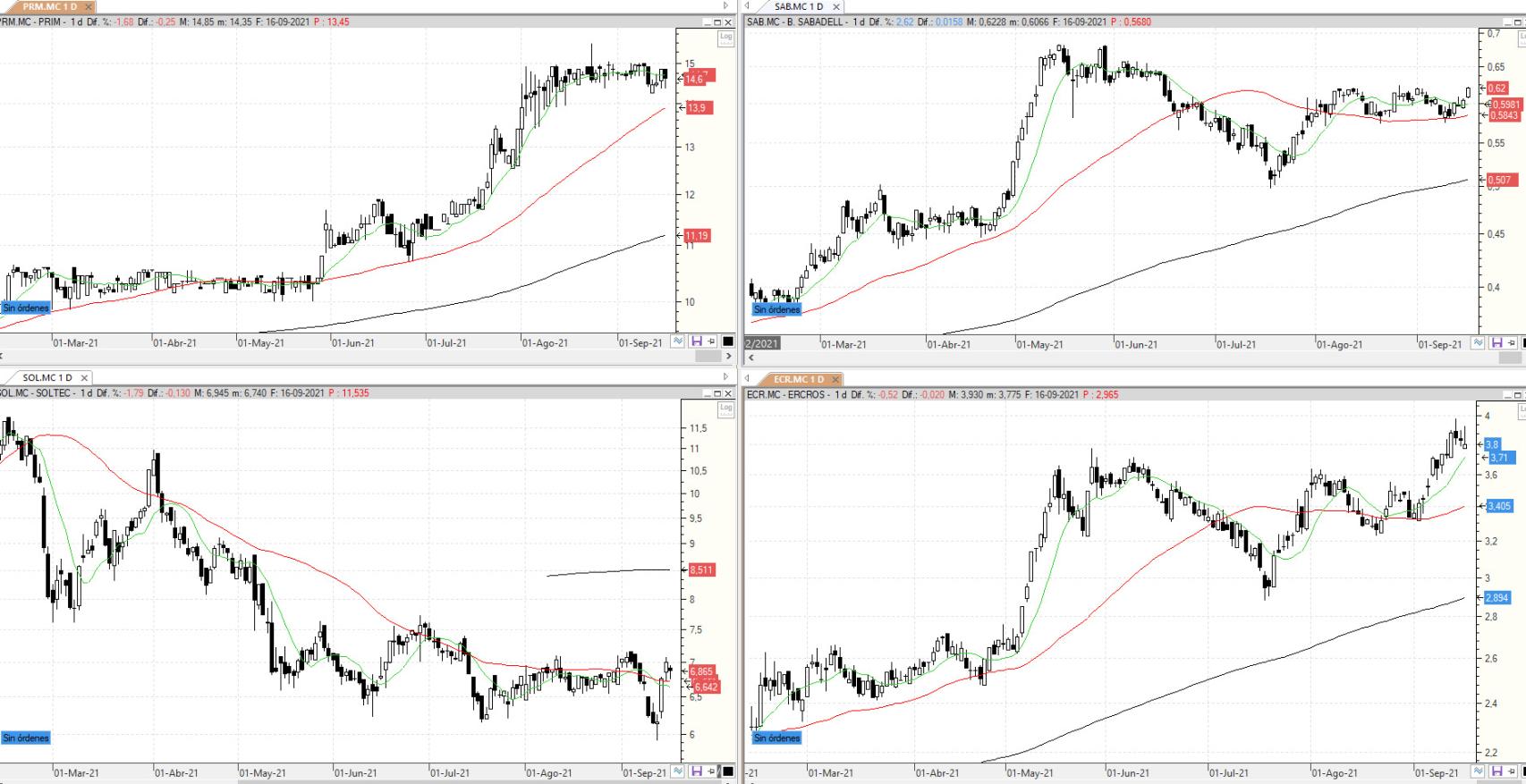Click the pin icon in PRIM chart

pos(712,341)
